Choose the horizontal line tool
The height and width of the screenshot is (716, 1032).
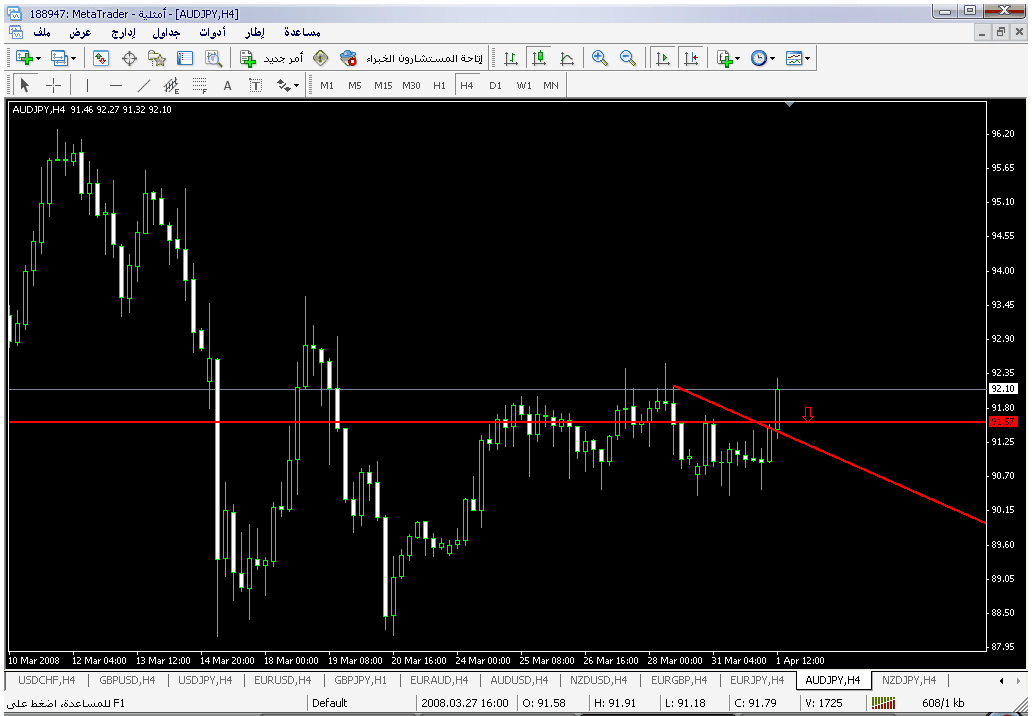pyautogui.click(x=115, y=85)
